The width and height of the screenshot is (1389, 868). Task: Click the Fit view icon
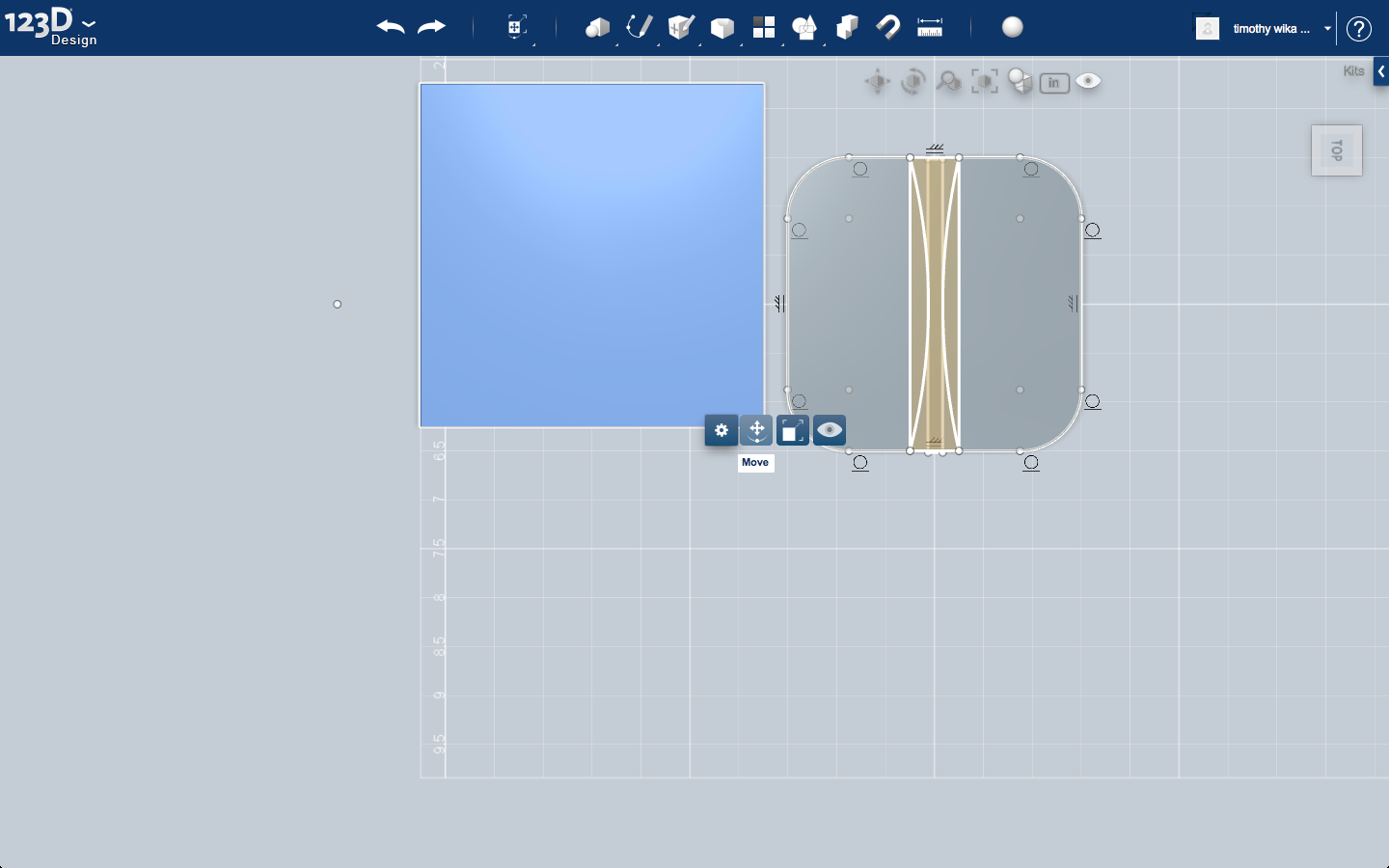[984, 82]
